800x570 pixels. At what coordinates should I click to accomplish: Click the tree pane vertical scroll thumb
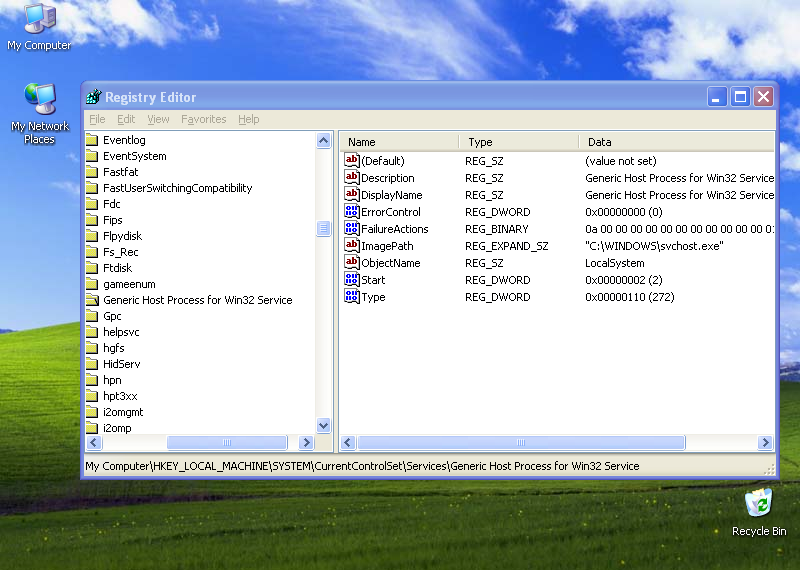point(323,228)
